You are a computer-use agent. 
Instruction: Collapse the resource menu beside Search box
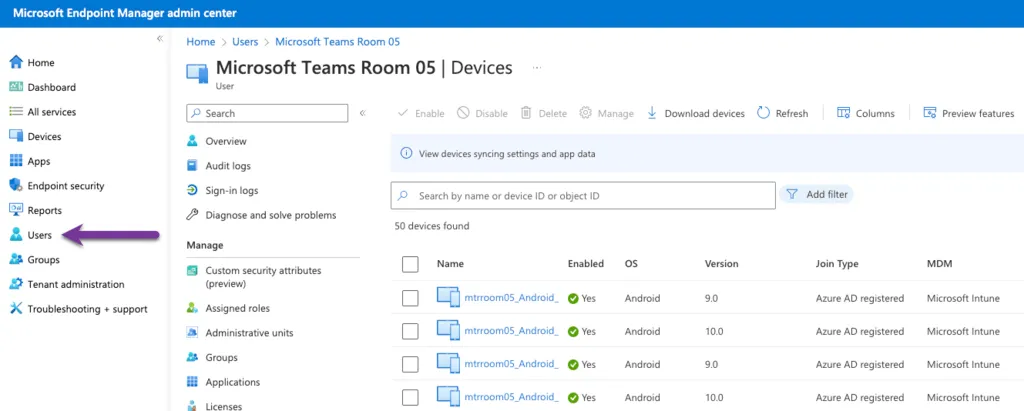(x=362, y=114)
